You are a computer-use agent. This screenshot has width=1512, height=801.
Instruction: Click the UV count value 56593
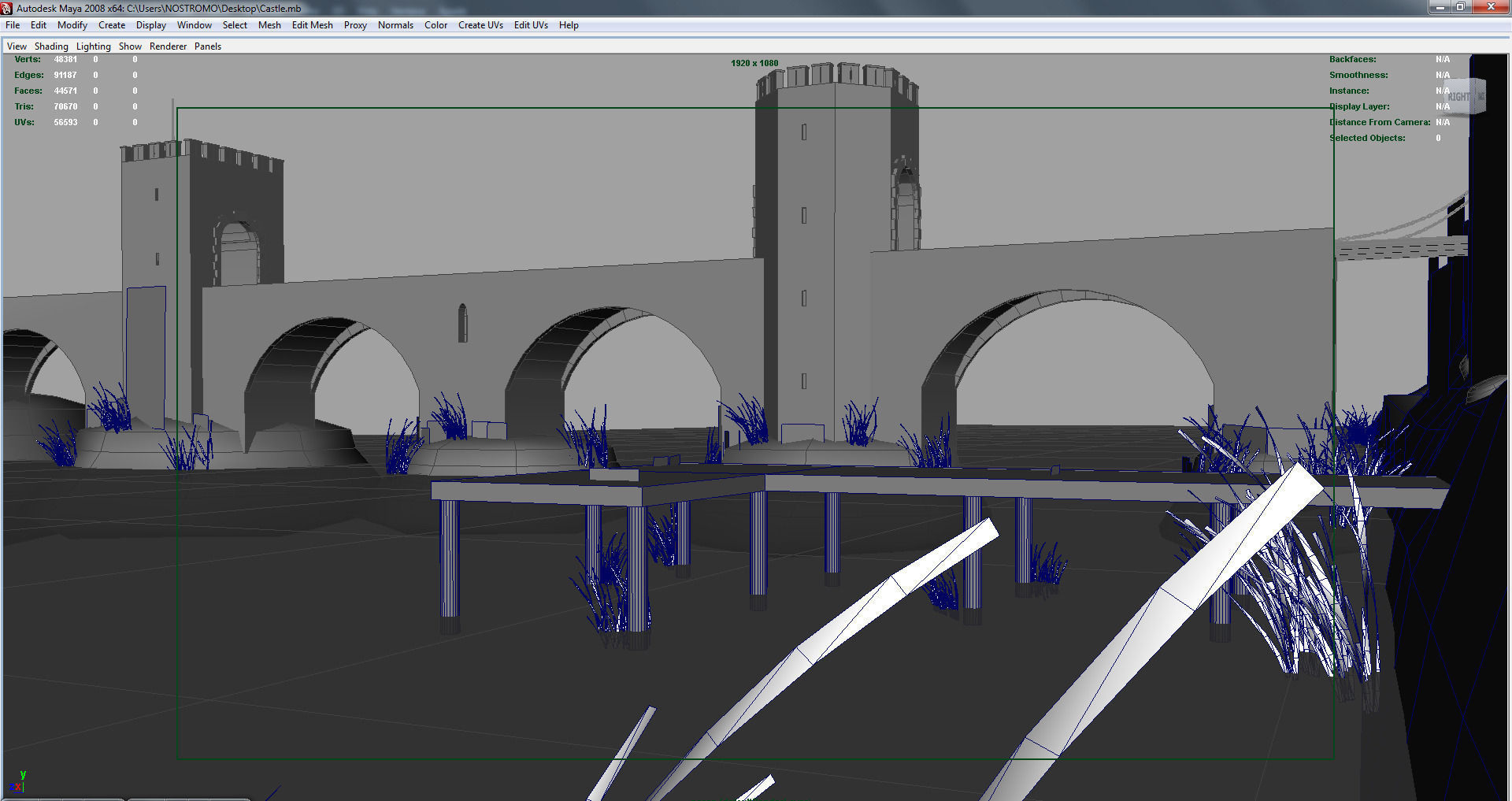coord(65,122)
